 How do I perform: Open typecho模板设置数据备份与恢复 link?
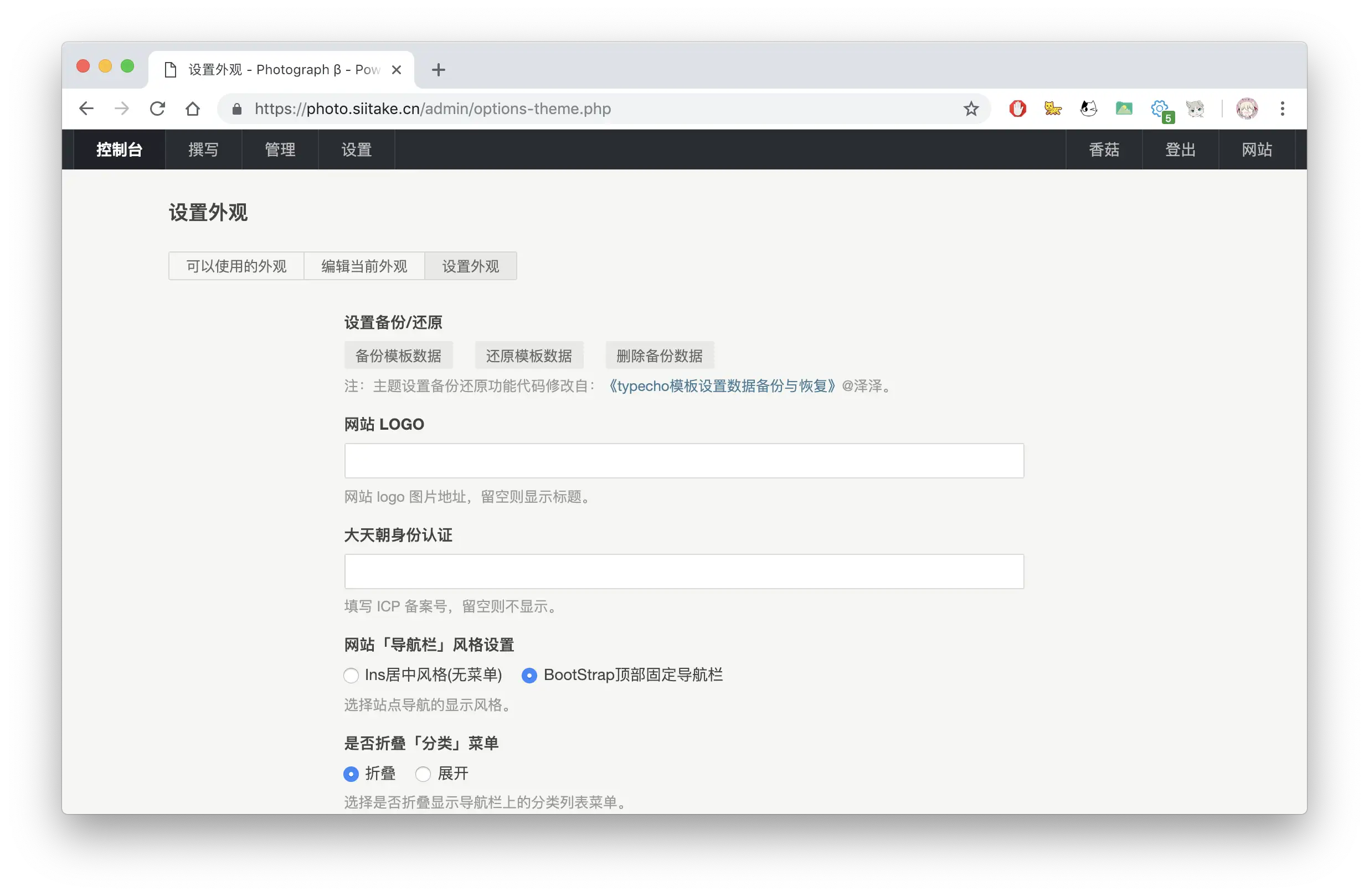point(721,386)
